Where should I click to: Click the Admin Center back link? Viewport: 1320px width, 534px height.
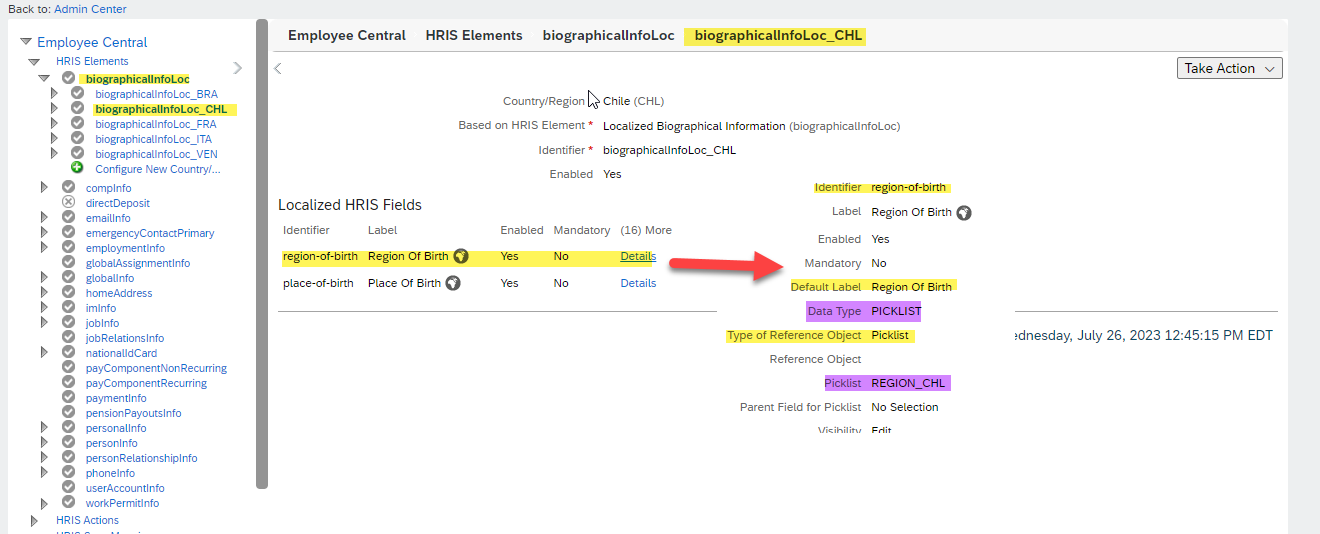(x=90, y=9)
